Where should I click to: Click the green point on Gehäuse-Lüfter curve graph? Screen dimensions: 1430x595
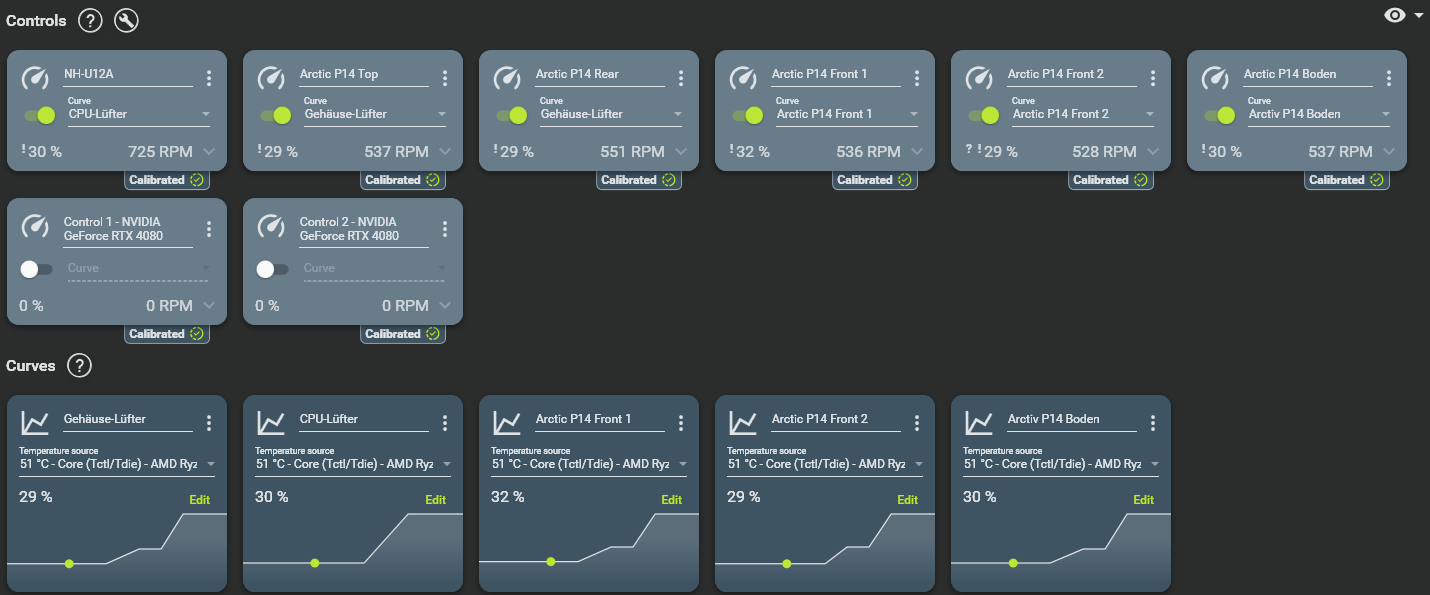point(69,564)
